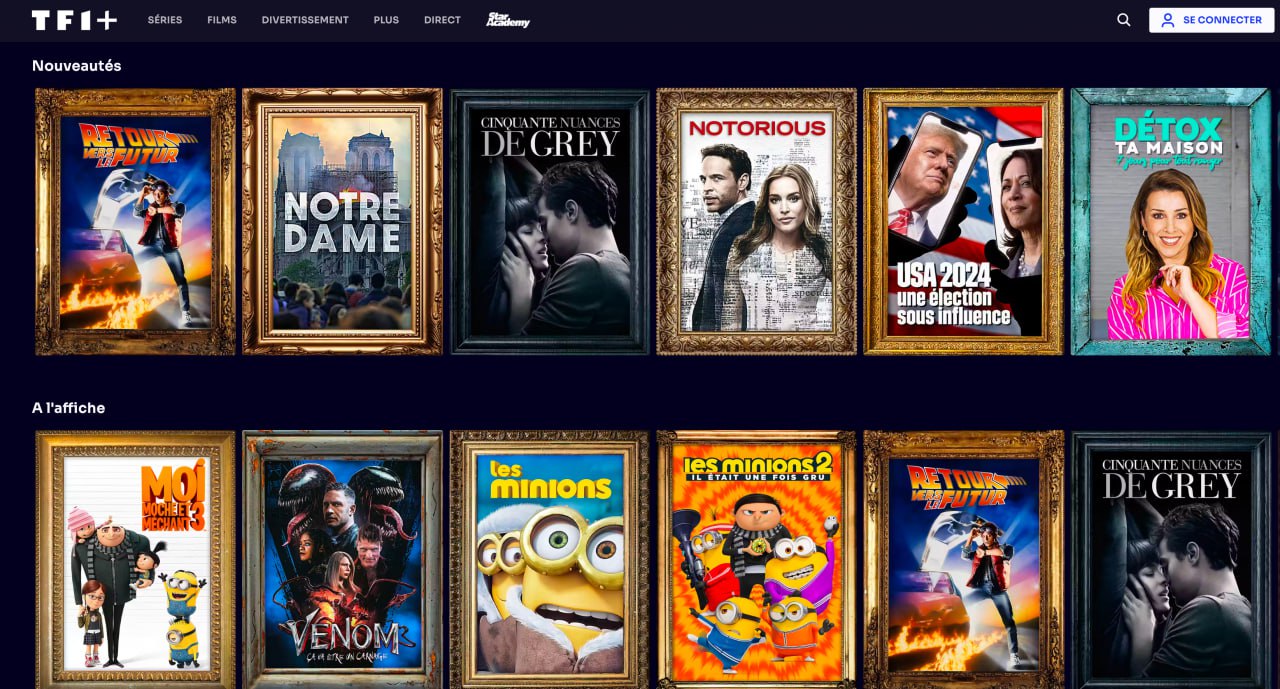Open the Divertissement menu
Screen dimensions: 1280x689
[x=305, y=20]
